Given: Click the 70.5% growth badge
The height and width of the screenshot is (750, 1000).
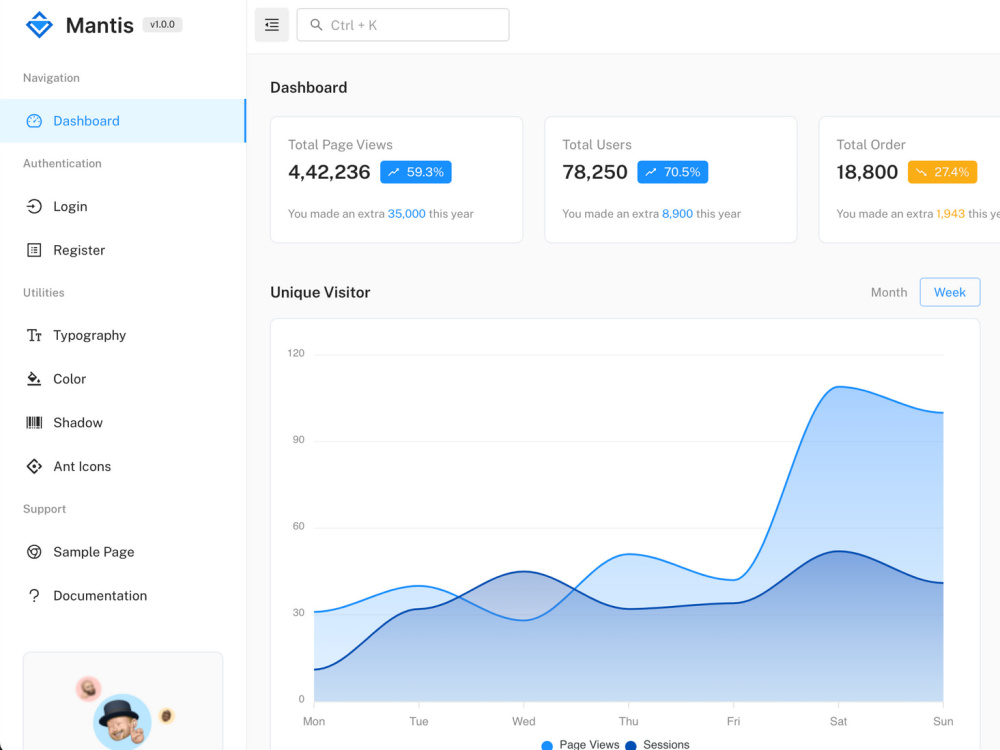Looking at the screenshot, I should click(x=672, y=172).
